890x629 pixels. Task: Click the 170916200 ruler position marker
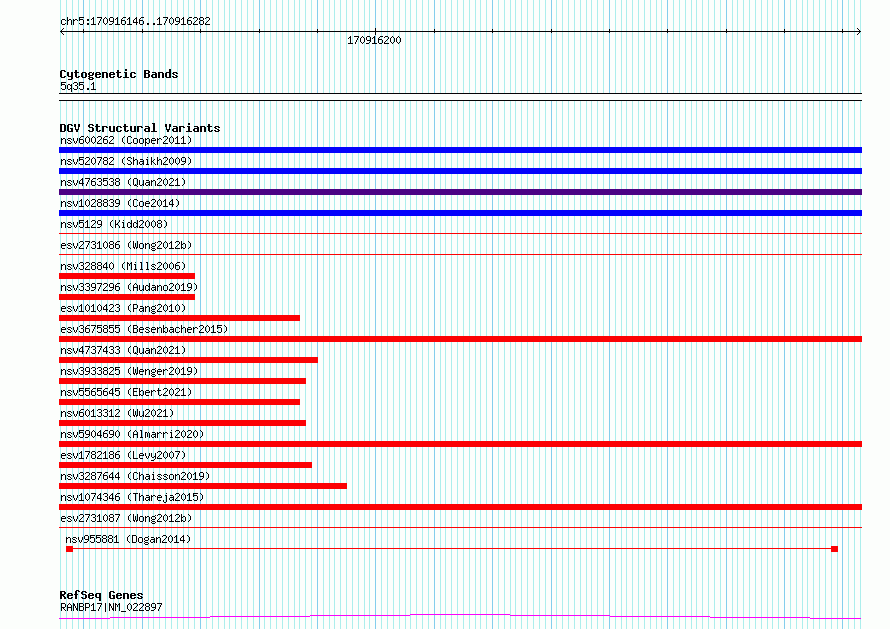click(x=374, y=40)
